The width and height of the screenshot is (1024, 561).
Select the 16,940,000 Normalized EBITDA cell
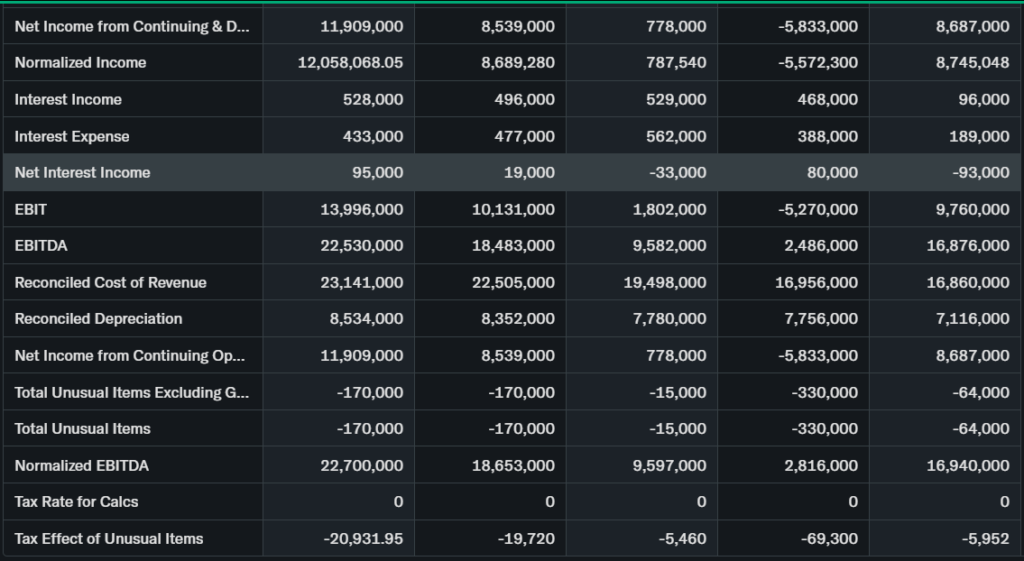pyautogui.click(x=968, y=466)
